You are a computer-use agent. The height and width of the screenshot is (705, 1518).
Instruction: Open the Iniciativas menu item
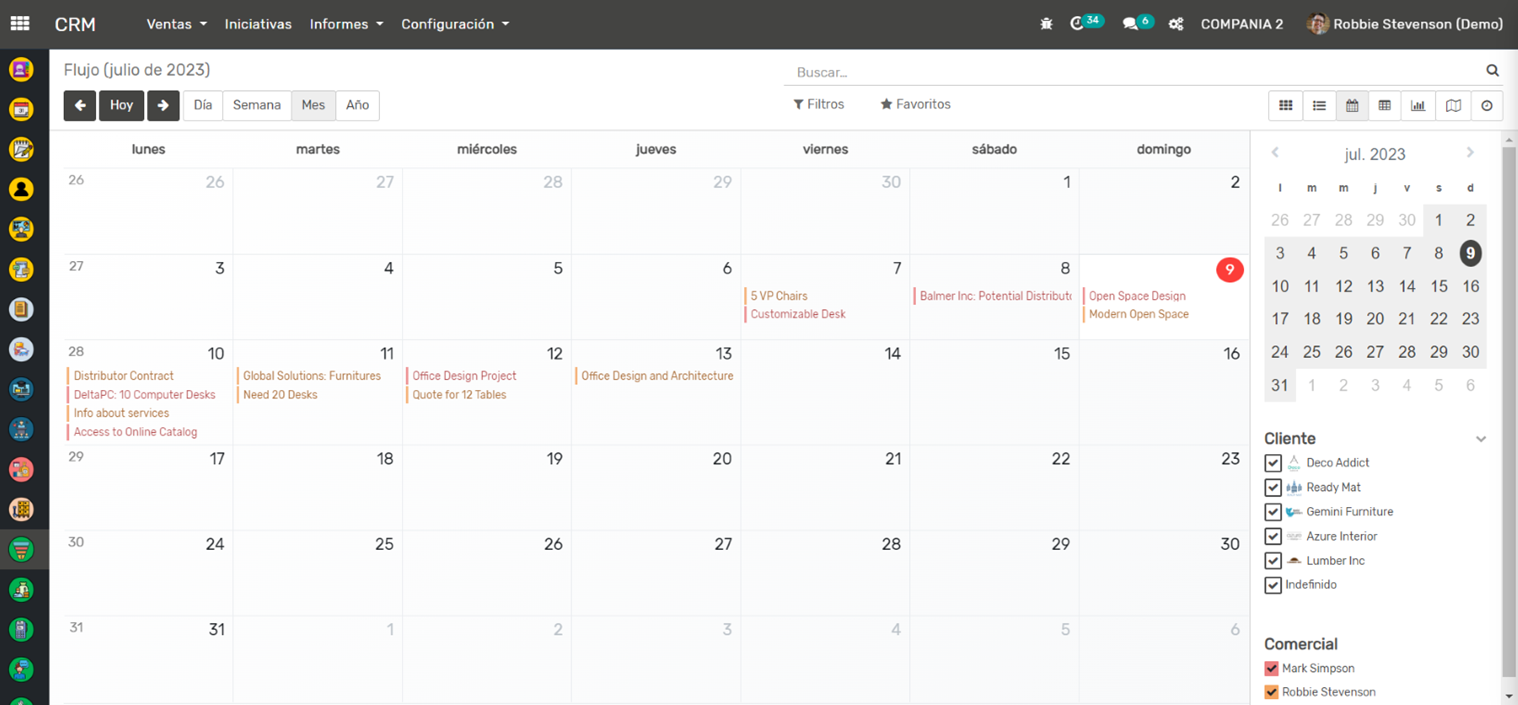click(x=258, y=24)
